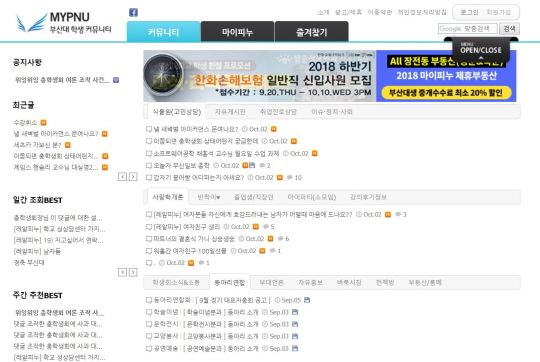This screenshot has height=362, width=540.
Task: Select the 즐겨찾기 main tab
Action: point(312,32)
